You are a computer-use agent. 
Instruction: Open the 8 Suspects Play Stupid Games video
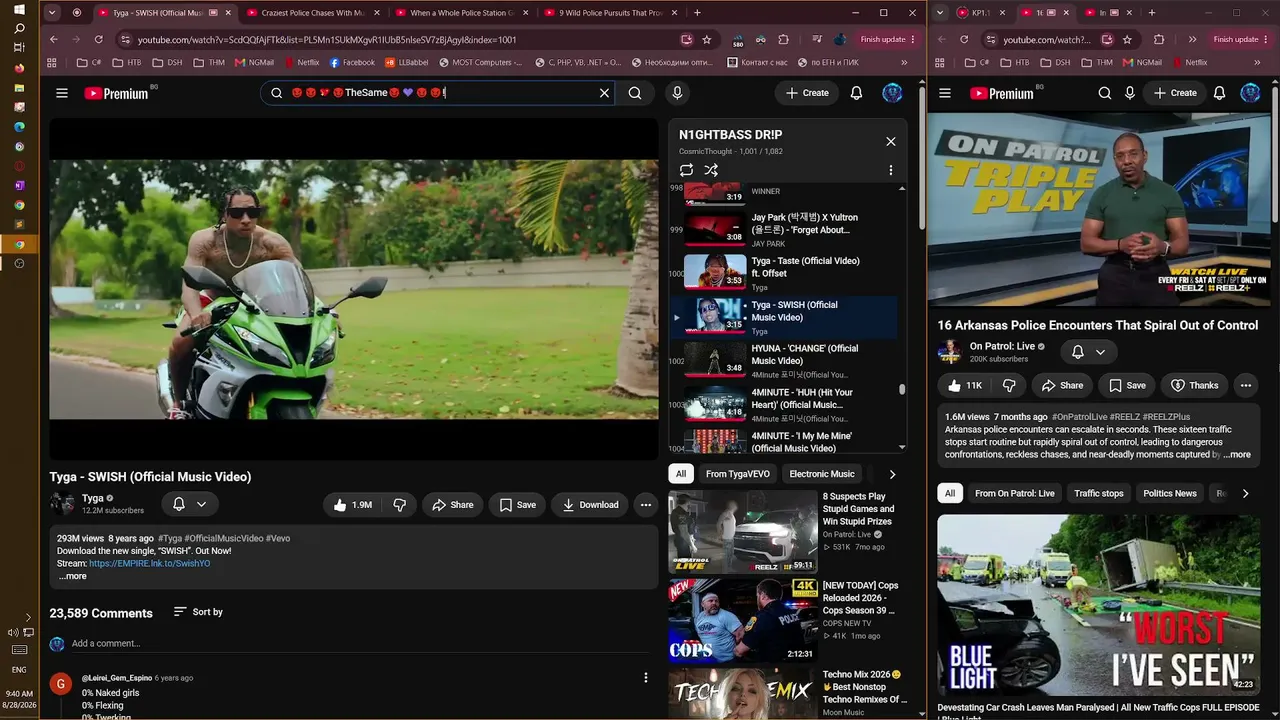pos(788,531)
